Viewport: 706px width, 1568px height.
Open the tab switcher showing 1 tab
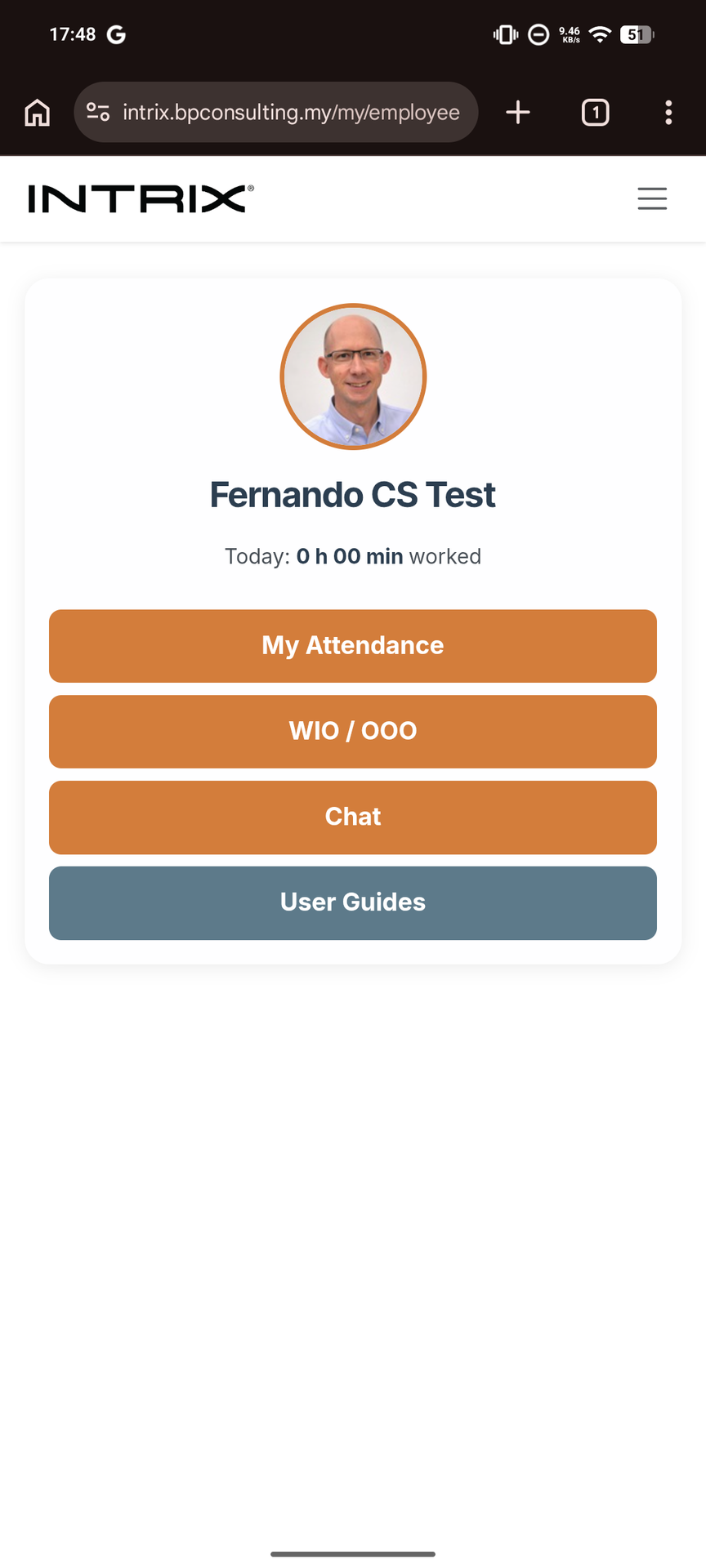coord(595,113)
